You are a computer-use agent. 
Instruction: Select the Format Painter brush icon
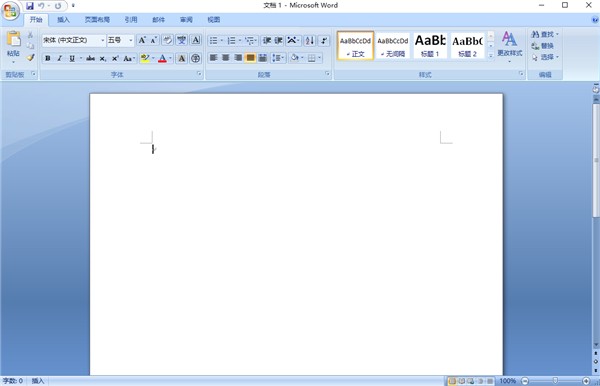[x=31, y=57]
